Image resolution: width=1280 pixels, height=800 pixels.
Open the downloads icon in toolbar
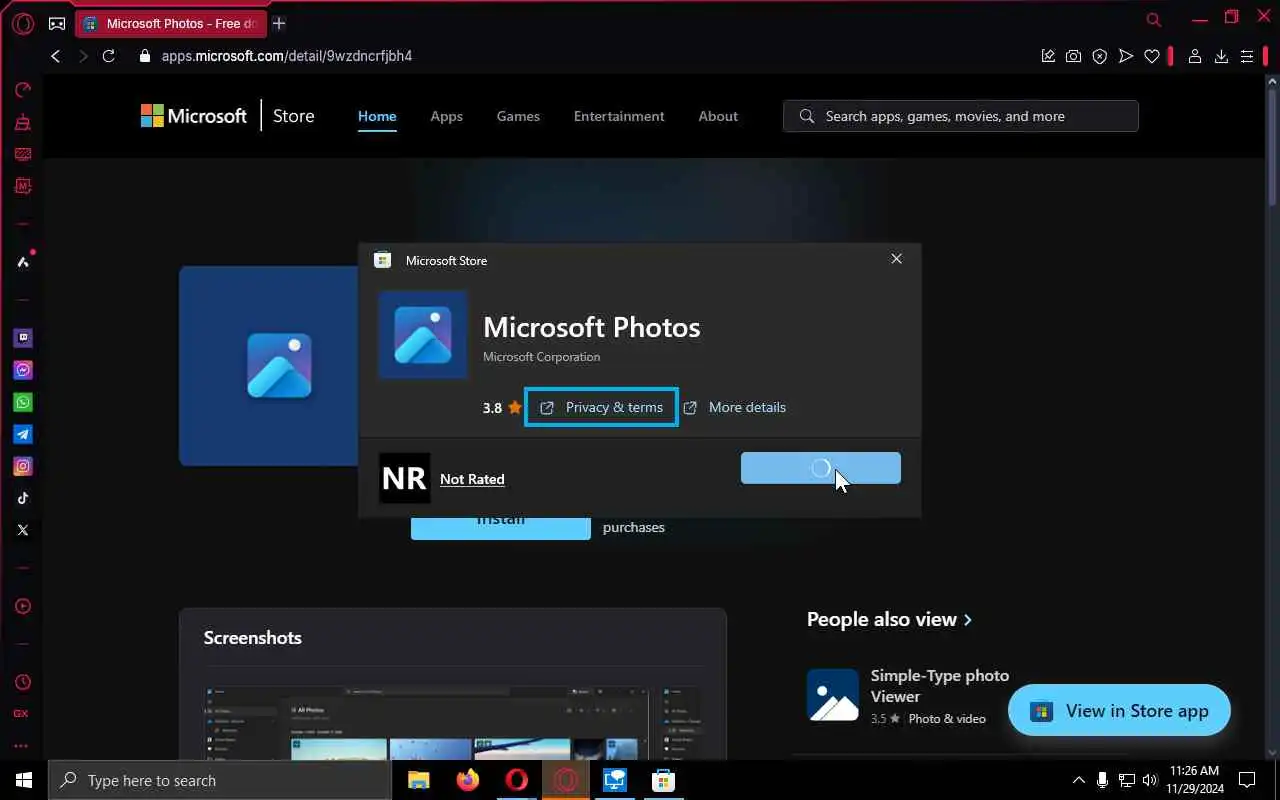(x=1221, y=56)
